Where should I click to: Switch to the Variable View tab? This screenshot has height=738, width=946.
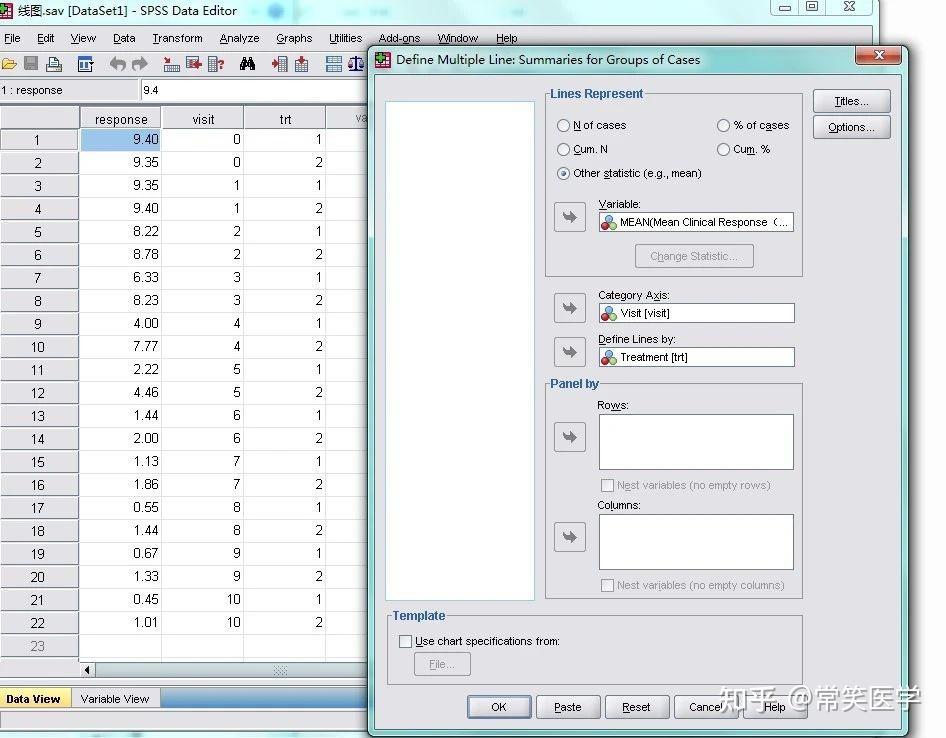[x=115, y=699]
